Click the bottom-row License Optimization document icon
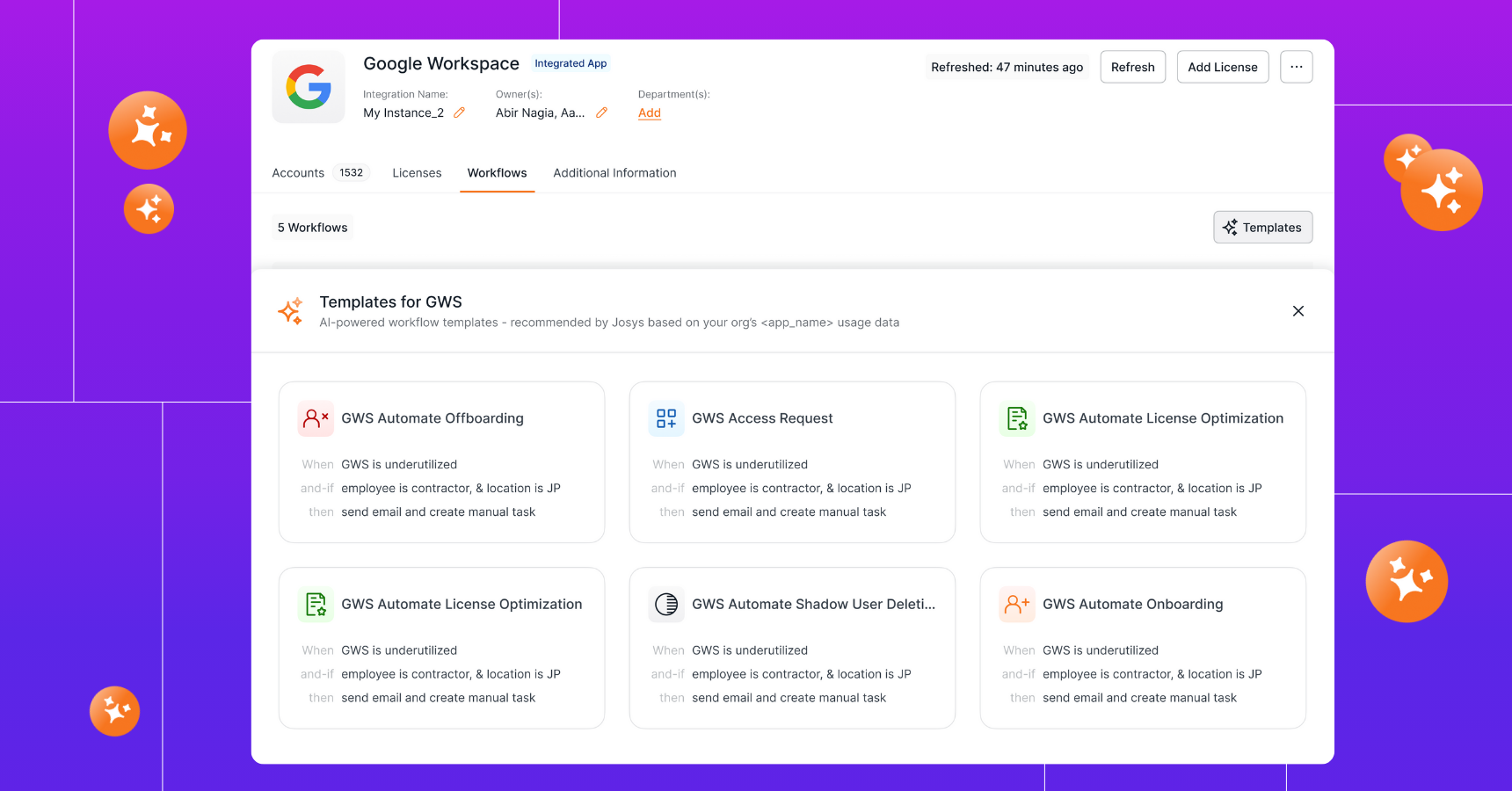The width and height of the screenshot is (1512, 791). point(316,605)
